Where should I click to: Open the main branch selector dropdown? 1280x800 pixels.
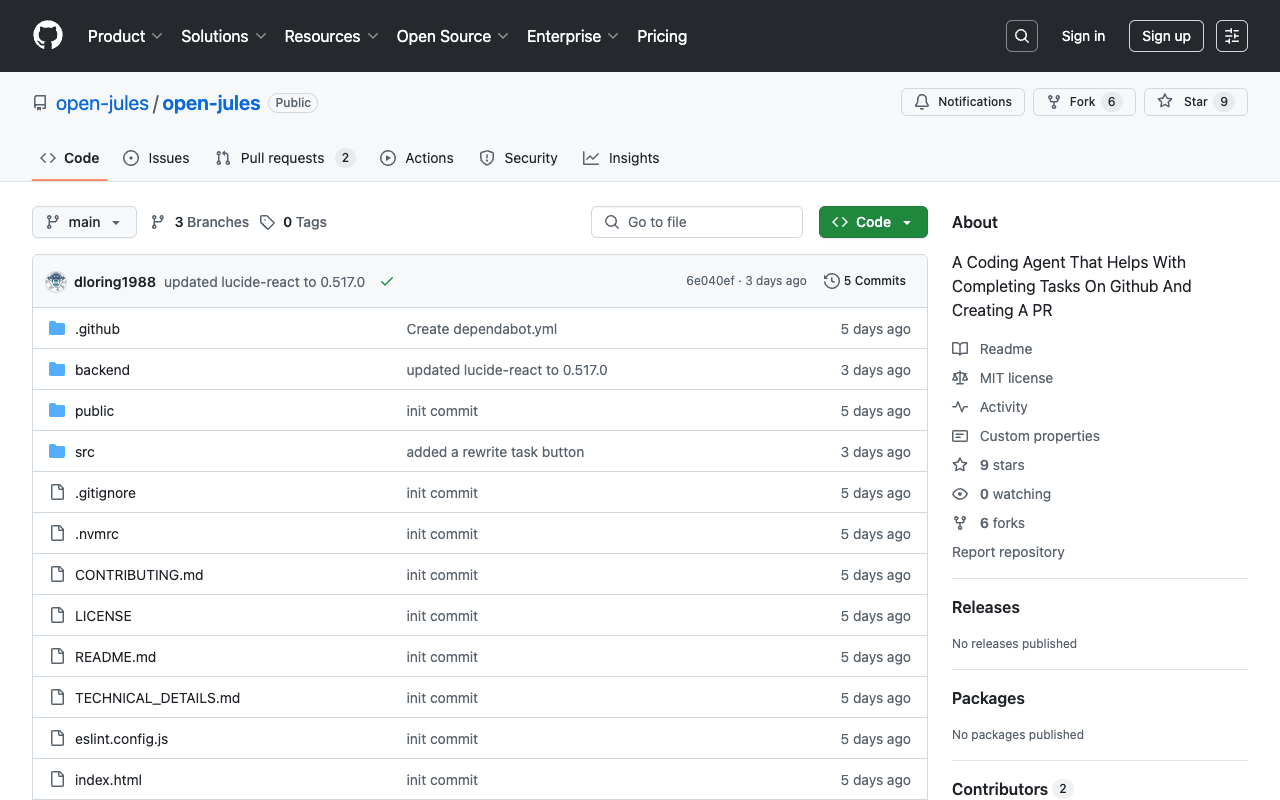[84, 221]
